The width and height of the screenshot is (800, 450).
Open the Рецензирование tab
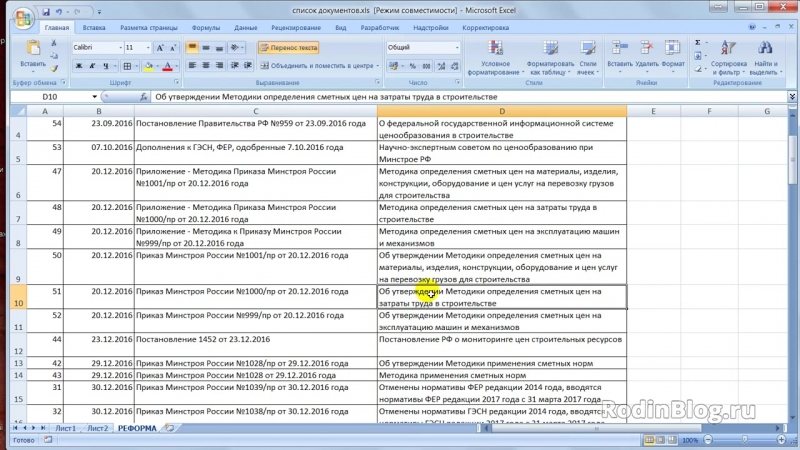click(296, 28)
